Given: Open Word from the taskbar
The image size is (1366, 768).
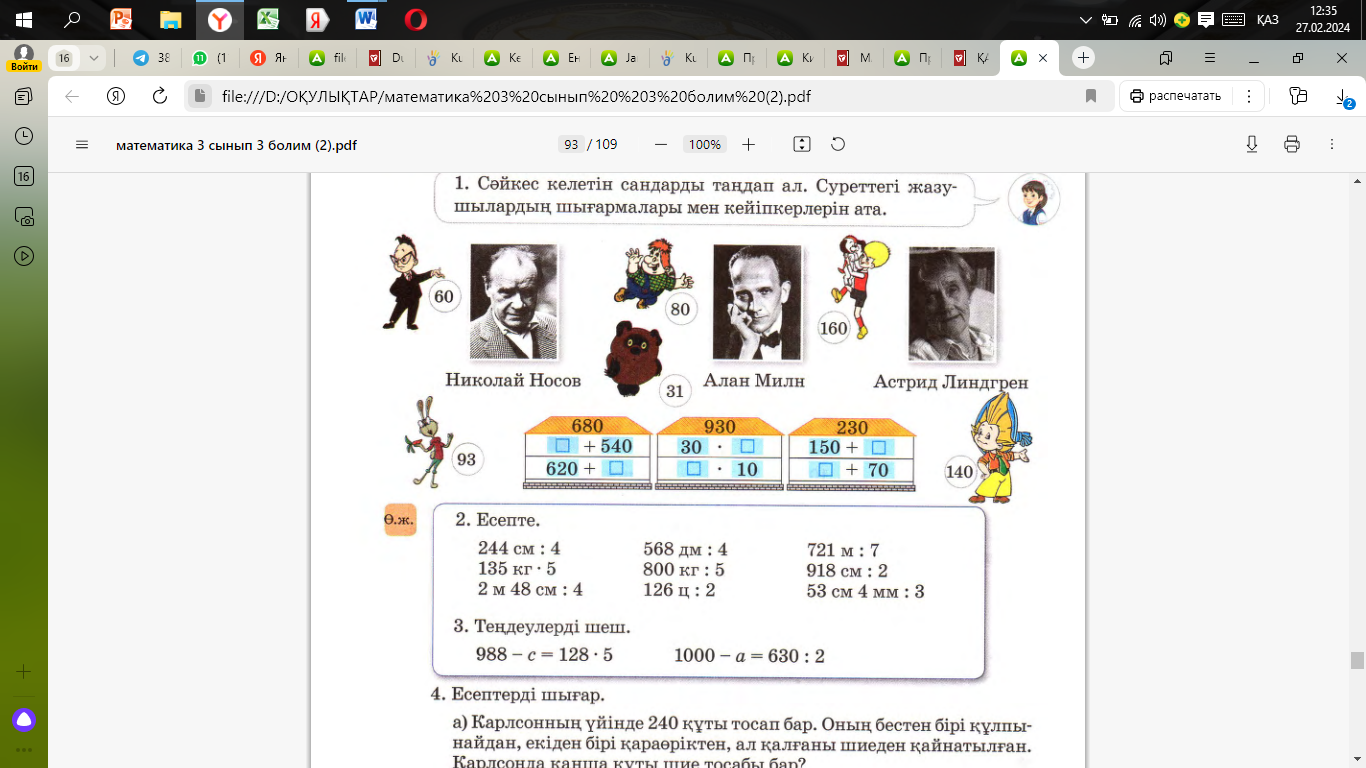Looking at the screenshot, I should [x=366, y=19].
